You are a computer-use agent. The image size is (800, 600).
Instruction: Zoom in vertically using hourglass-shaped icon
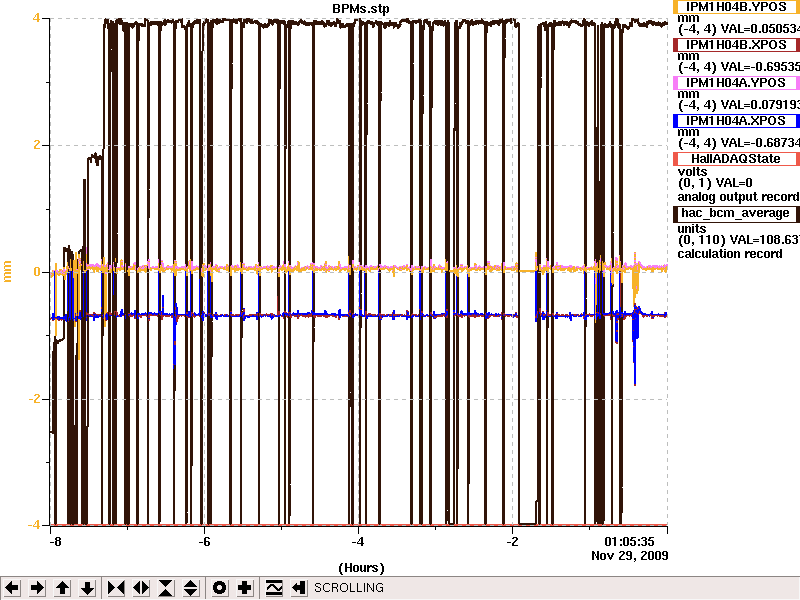tap(166, 588)
